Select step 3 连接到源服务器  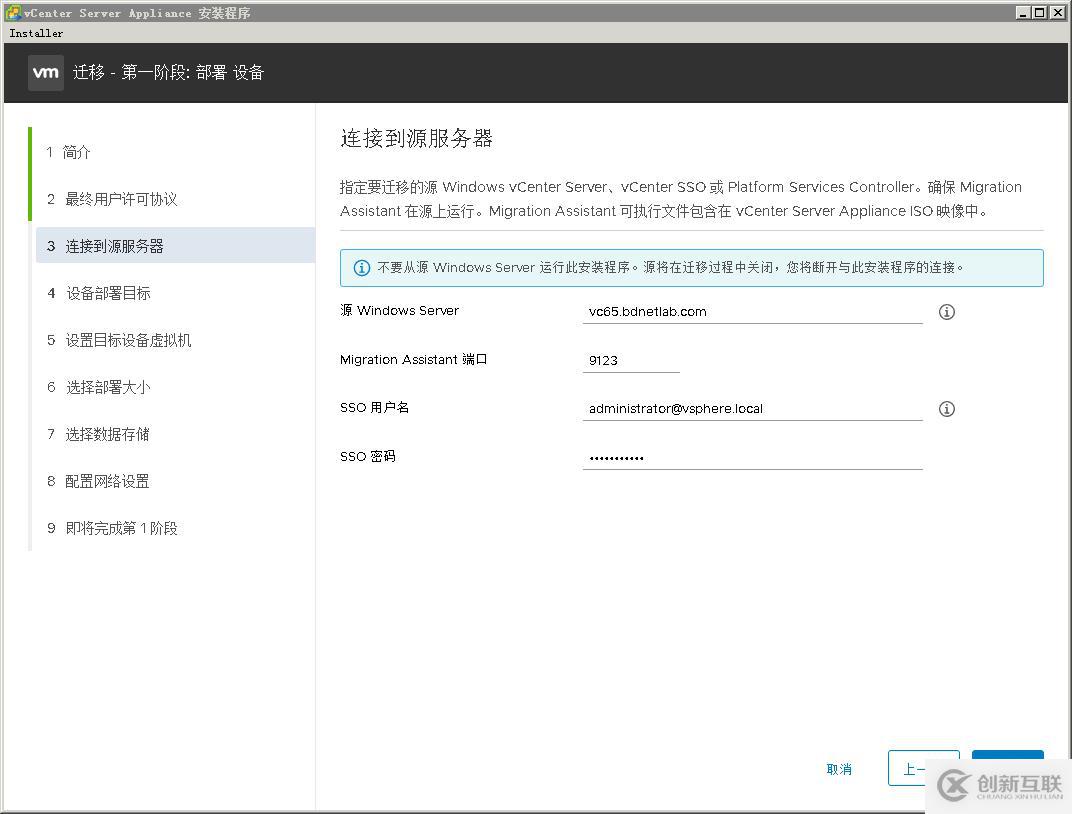(x=175, y=245)
